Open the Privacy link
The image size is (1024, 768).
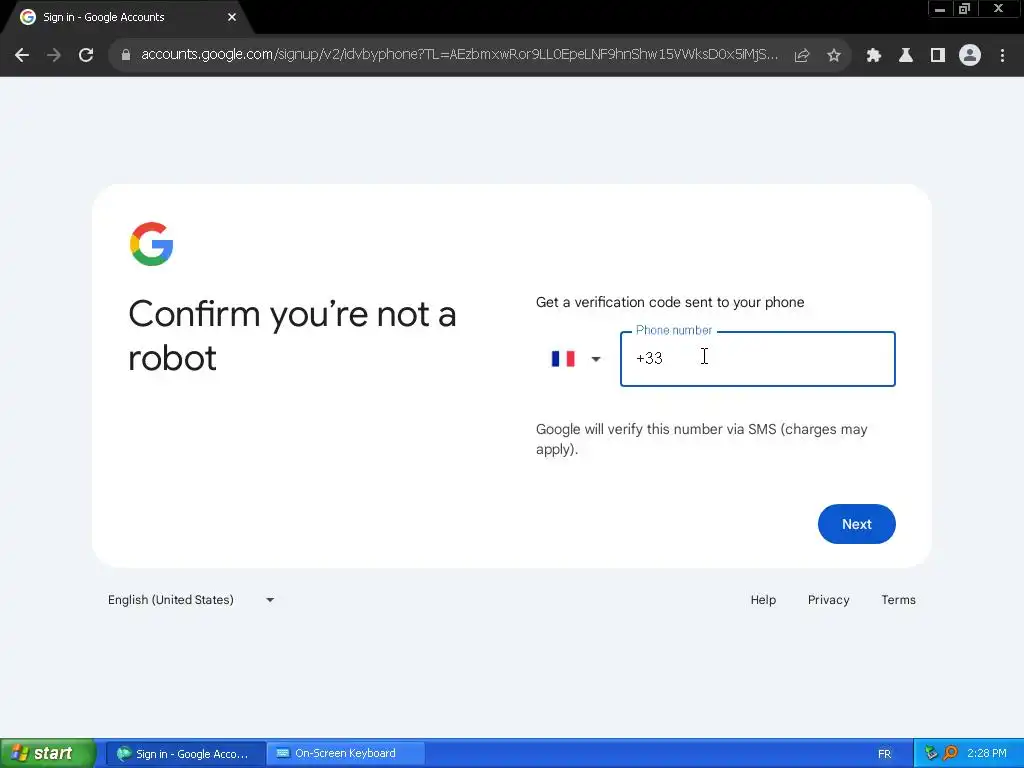[x=828, y=600]
